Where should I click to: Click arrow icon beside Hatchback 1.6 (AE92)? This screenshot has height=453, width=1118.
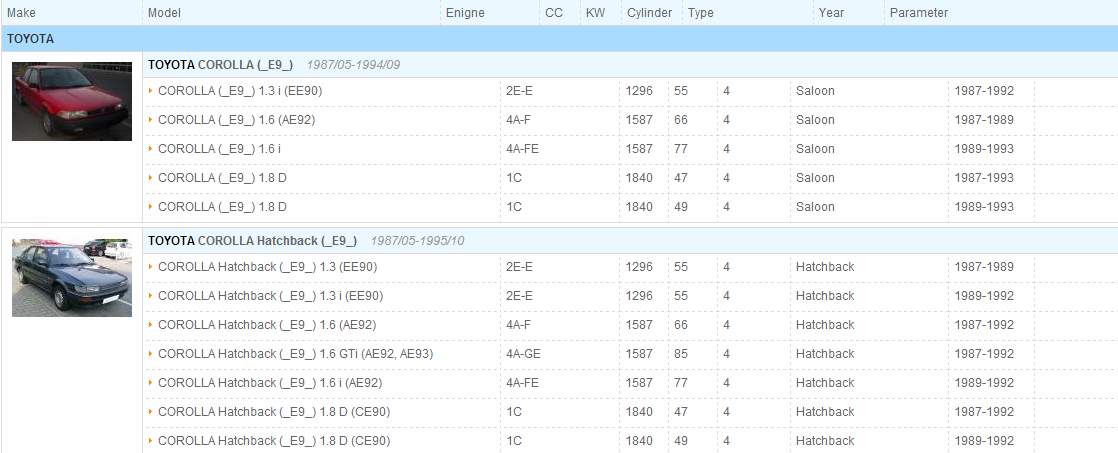151,325
